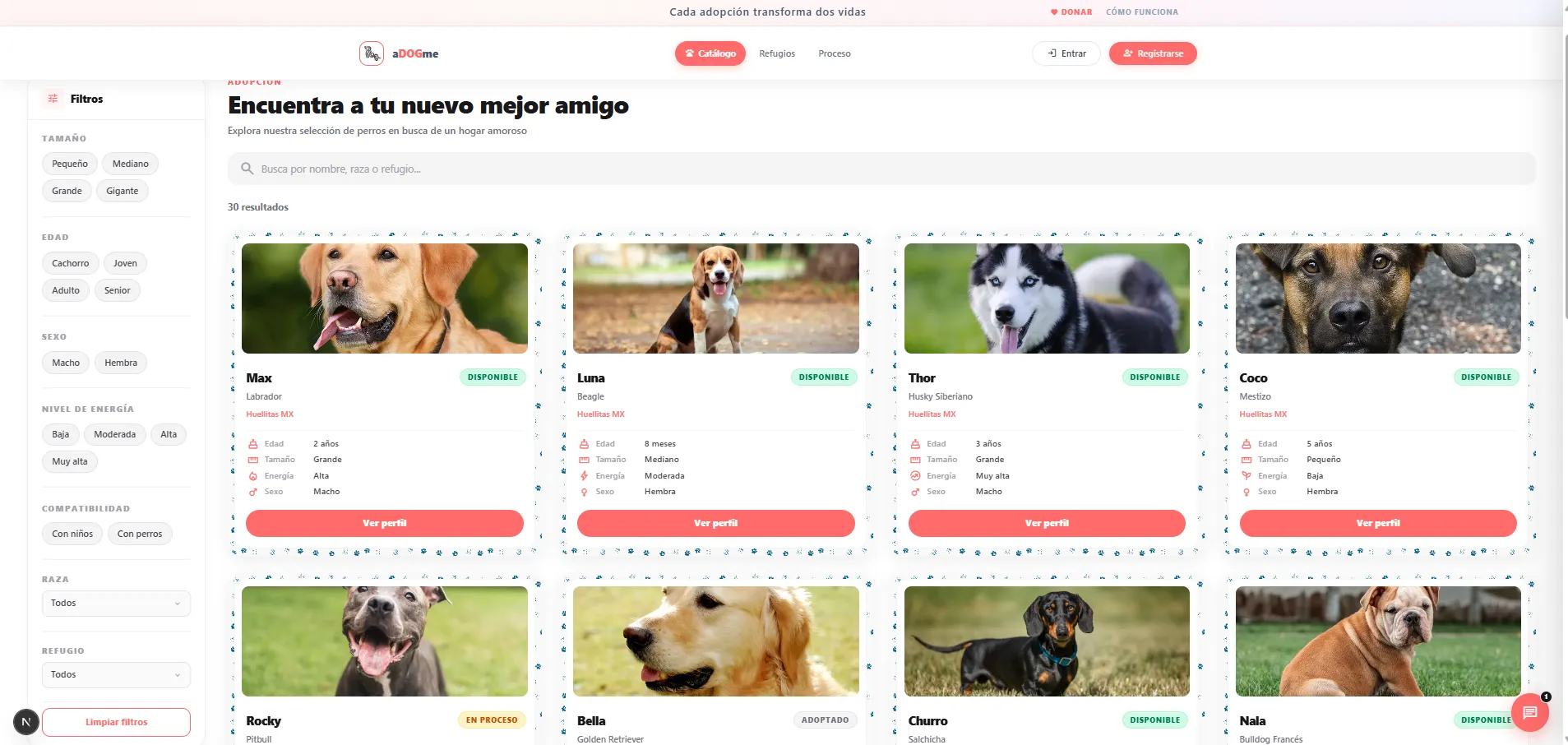Open the chat bubble floating button
Screen dimensions: 1568x745
tap(1529, 712)
